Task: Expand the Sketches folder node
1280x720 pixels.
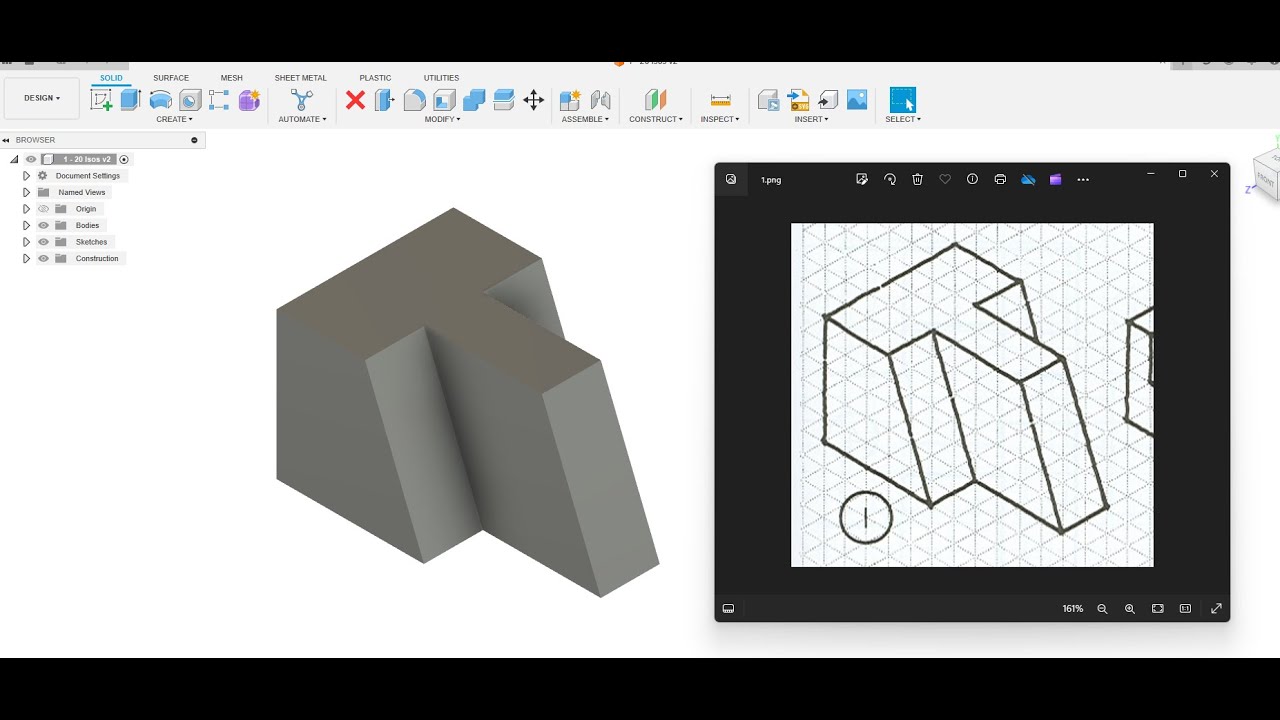Action: tap(26, 242)
